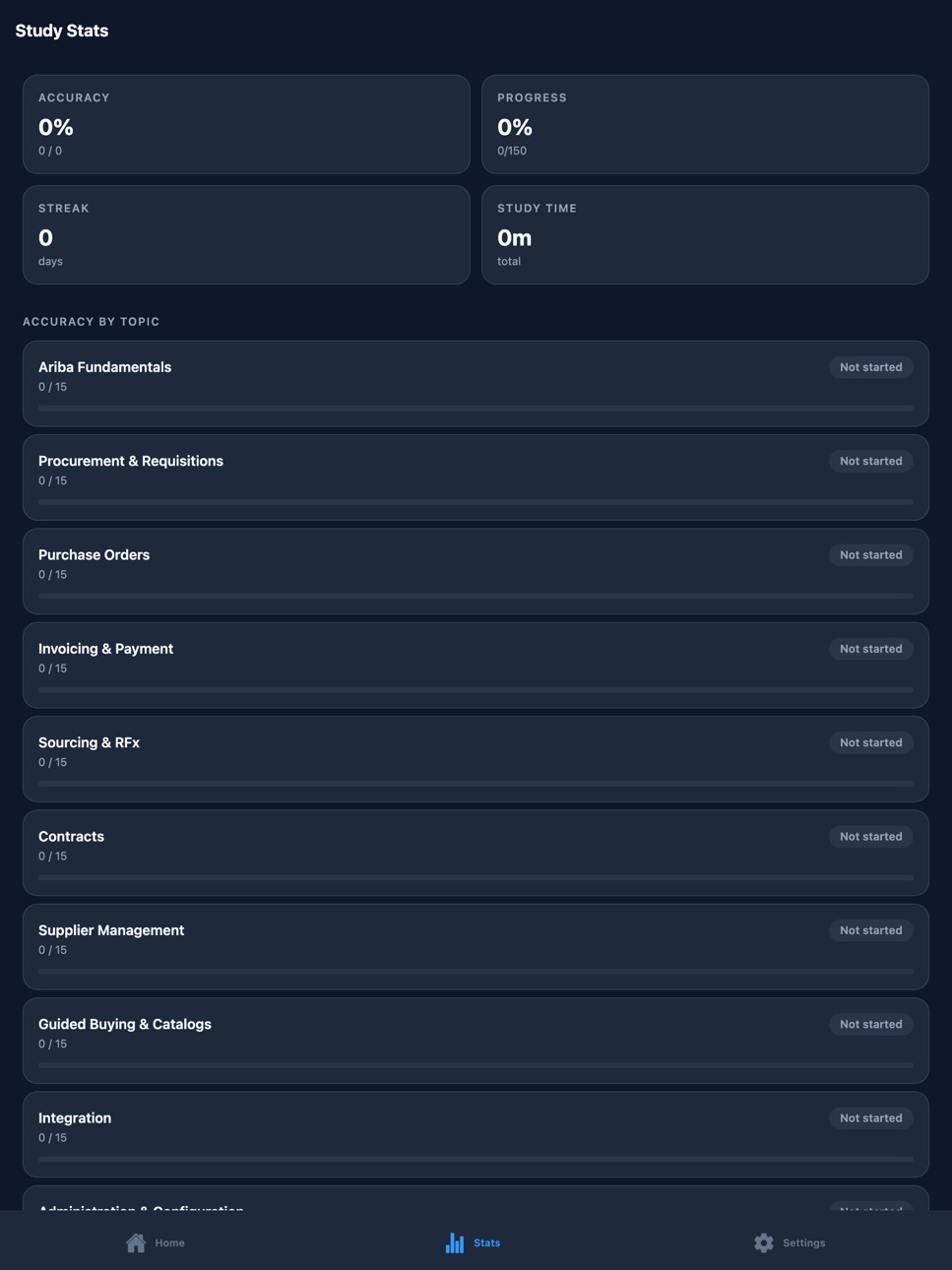Image resolution: width=952 pixels, height=1270 pixels.
Task: Open the Streak stat card
Action: pos(246,234)
